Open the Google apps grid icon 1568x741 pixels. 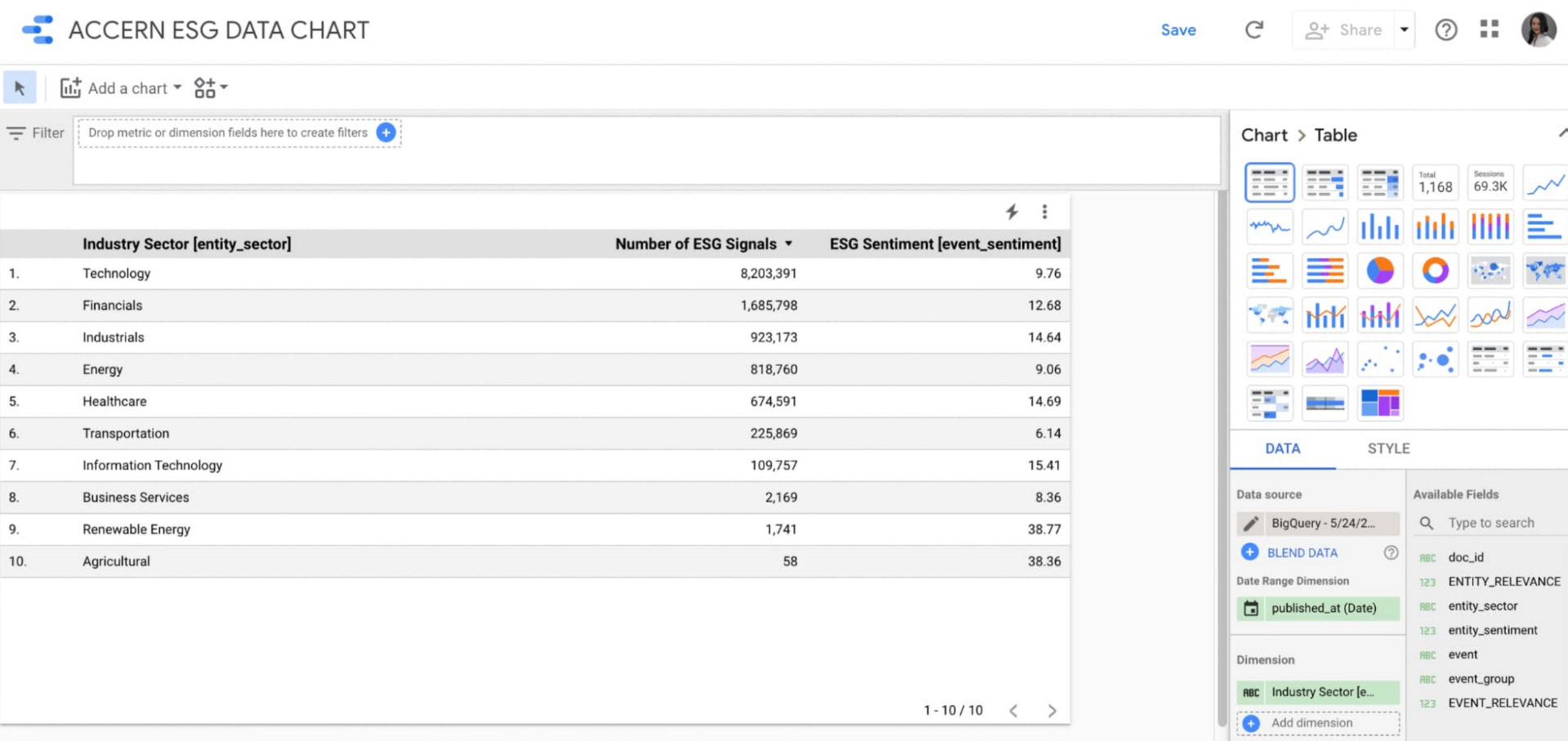point(1489,29)
